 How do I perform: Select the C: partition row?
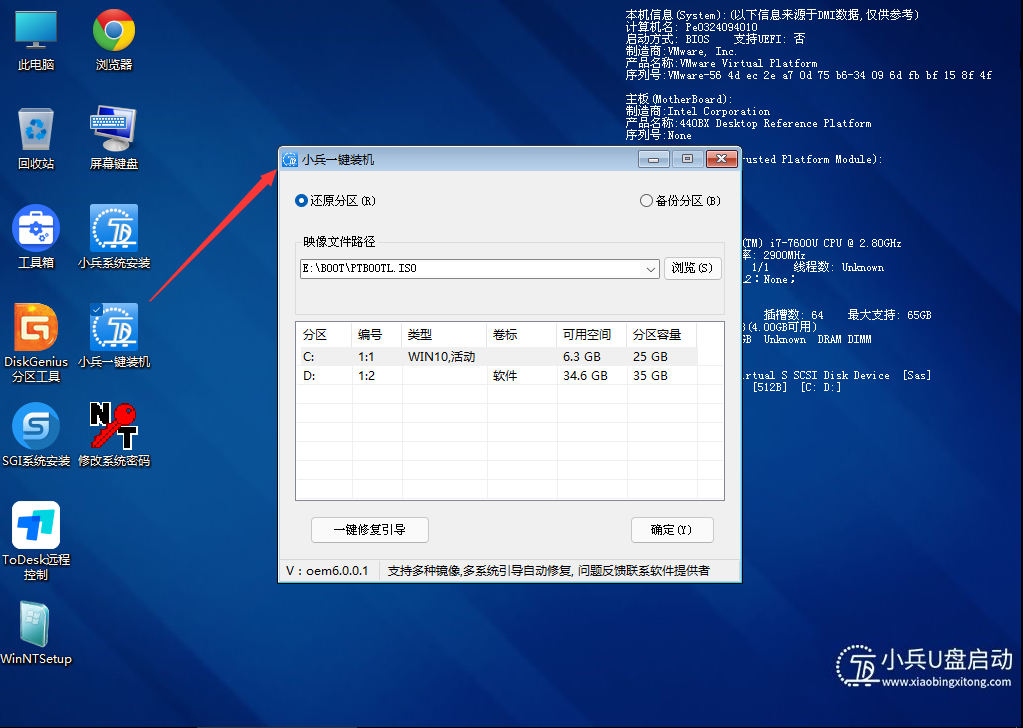coord(496,357)
